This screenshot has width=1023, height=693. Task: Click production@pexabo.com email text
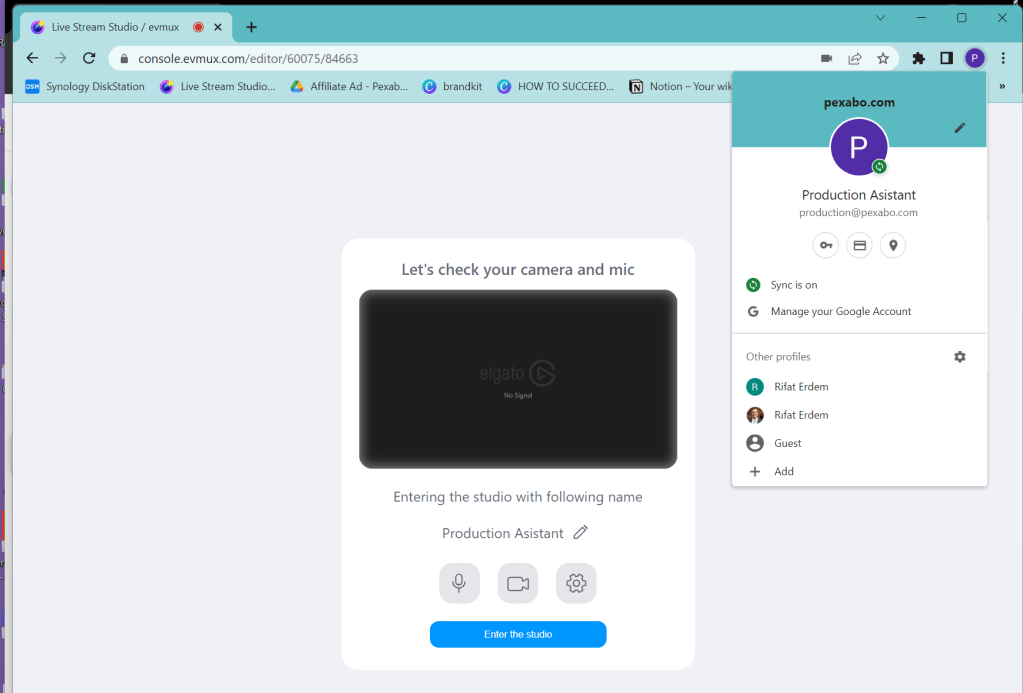tap(859, 212)
